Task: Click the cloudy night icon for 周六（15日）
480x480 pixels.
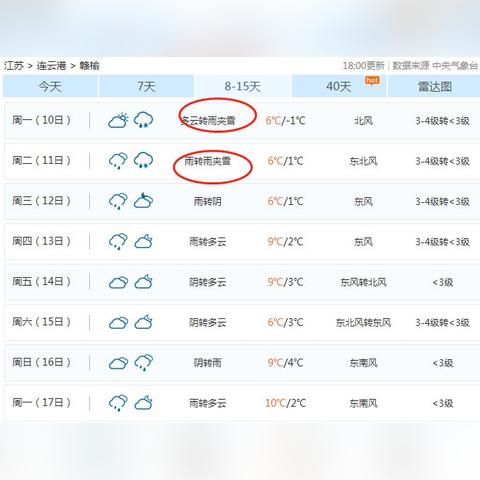Action: tap(143, 322)
